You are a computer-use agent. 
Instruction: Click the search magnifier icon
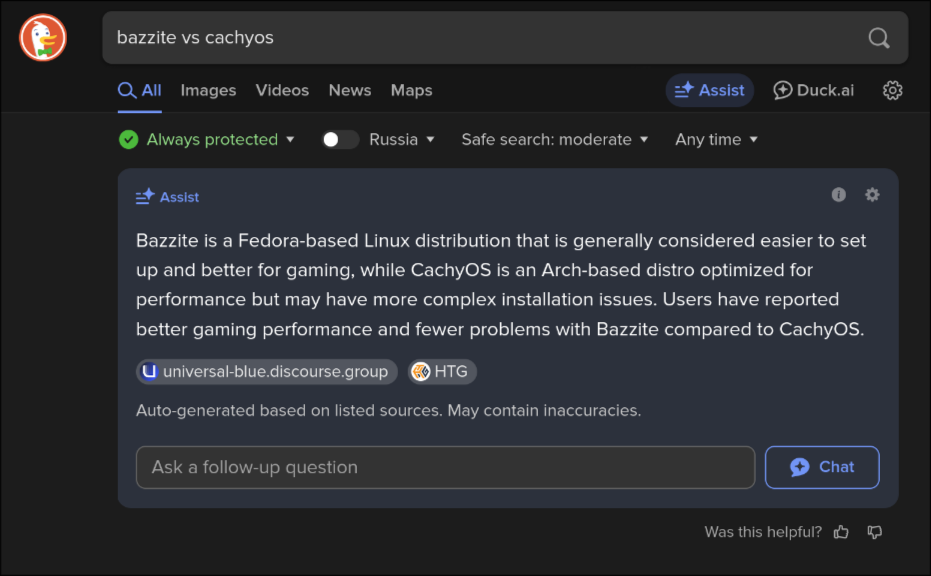(x=879, y=38)
